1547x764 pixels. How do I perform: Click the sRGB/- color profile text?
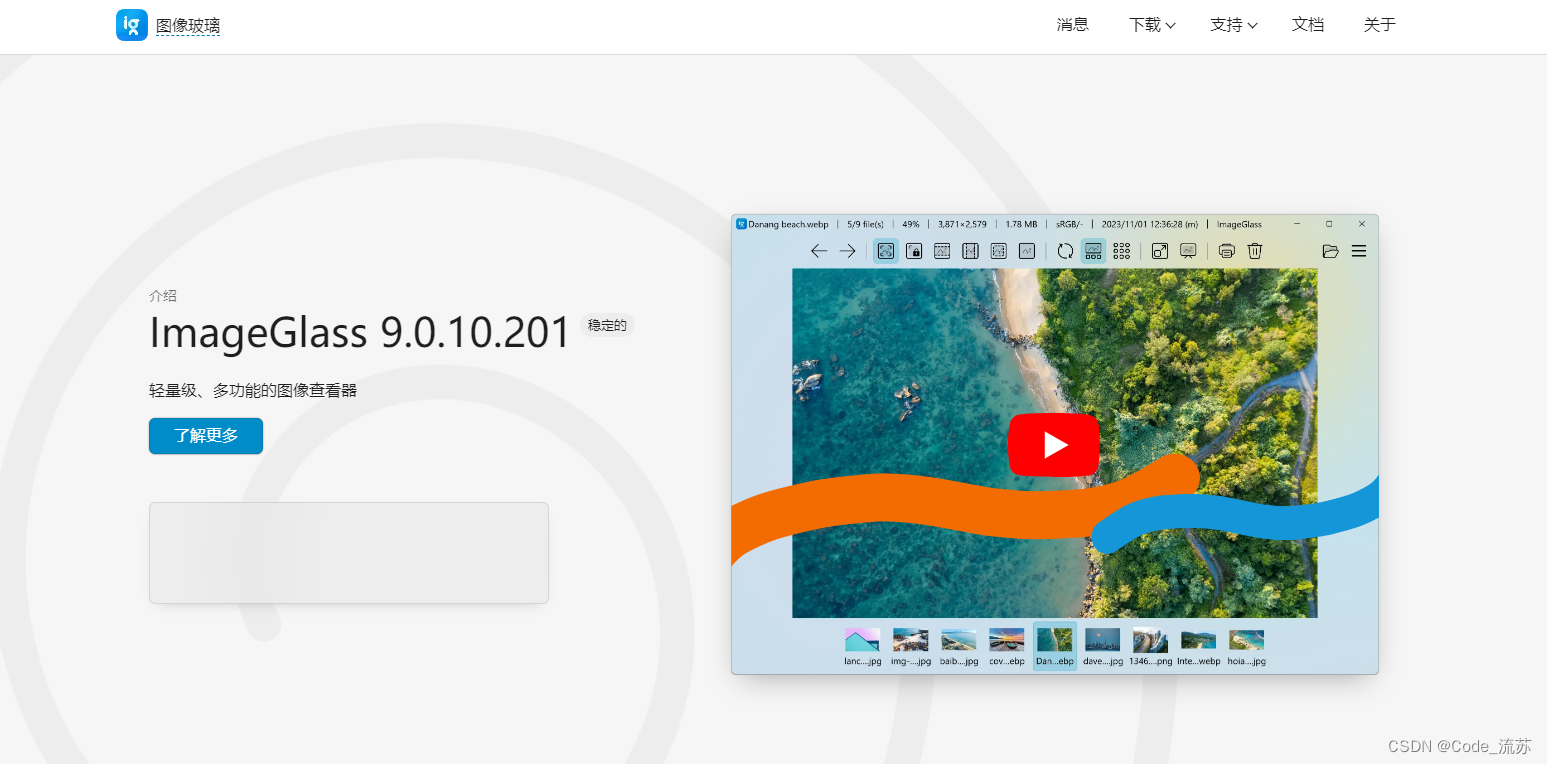coord(1069,224)
